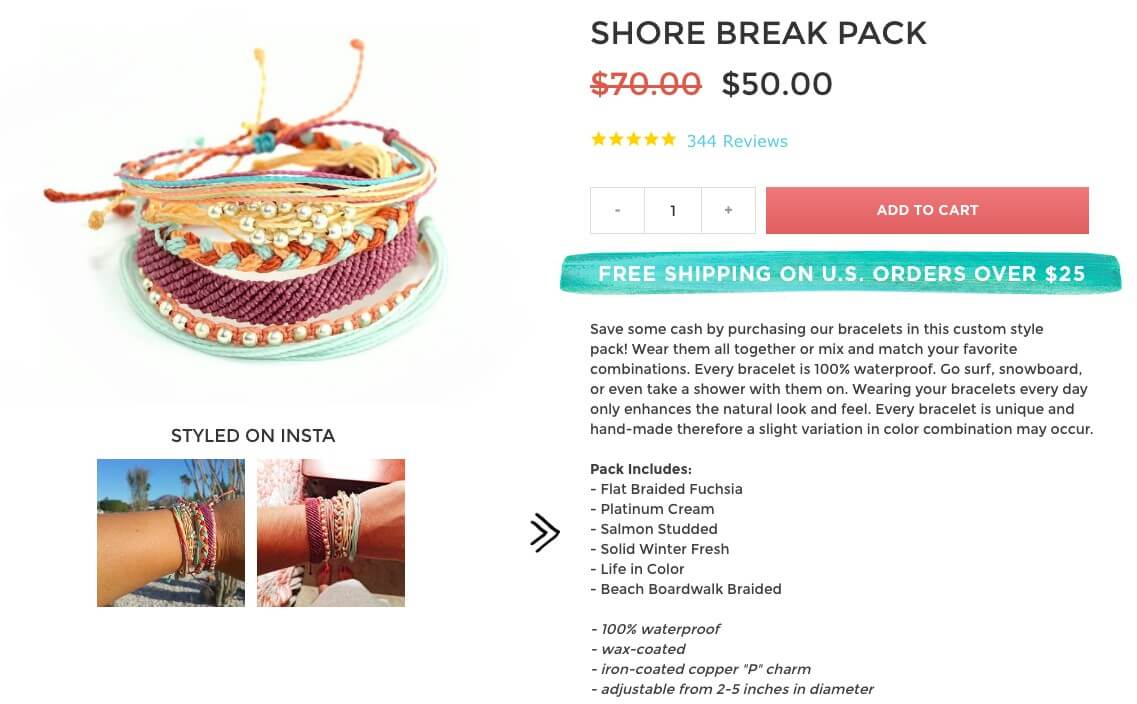Click the SHORE BREAK PACK title
The width and height of the screenshot is (1137, 704).
(x=758, y=33)
